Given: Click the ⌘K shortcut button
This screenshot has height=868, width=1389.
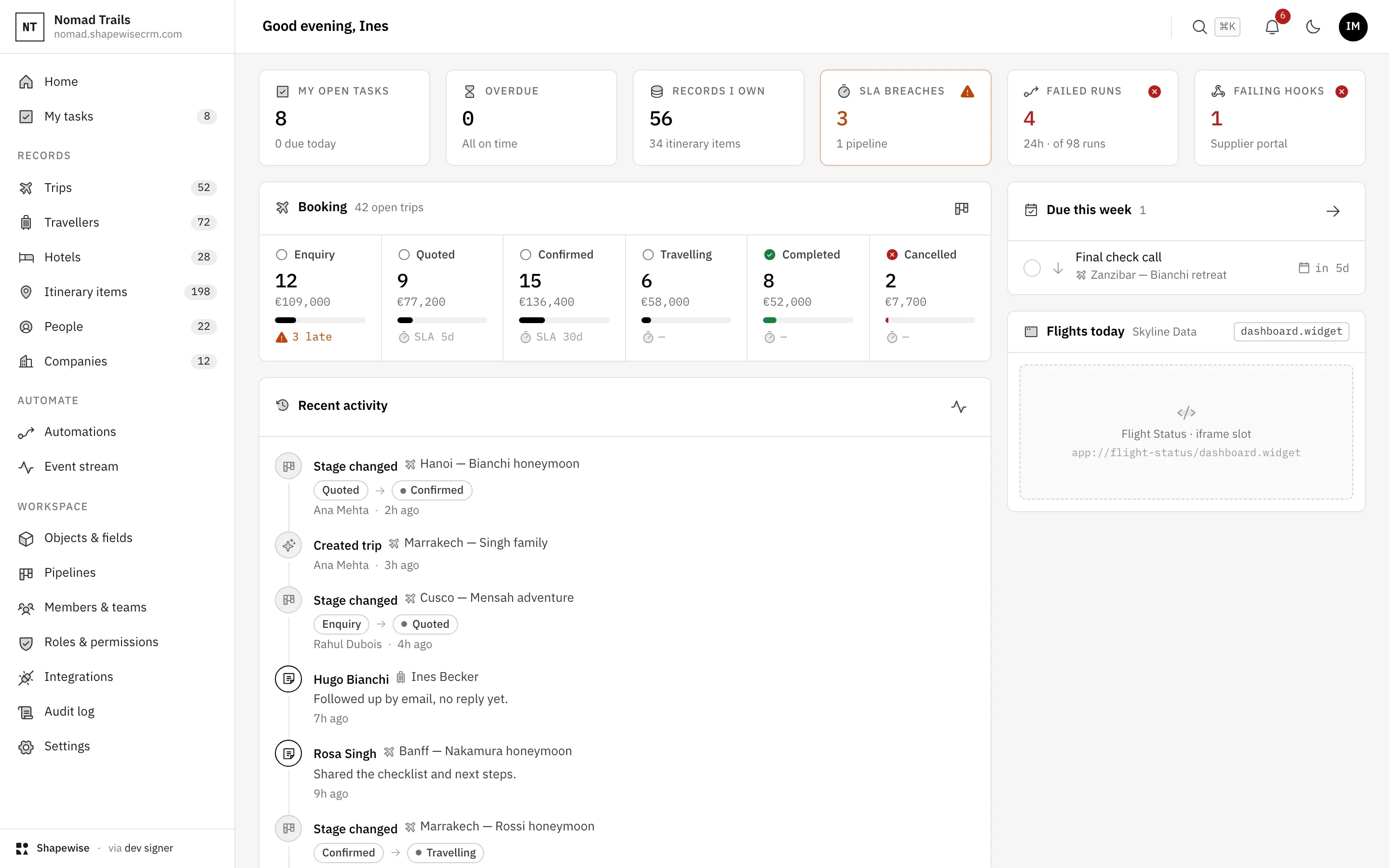Looking at the screenshot, I should point(1227,27).
